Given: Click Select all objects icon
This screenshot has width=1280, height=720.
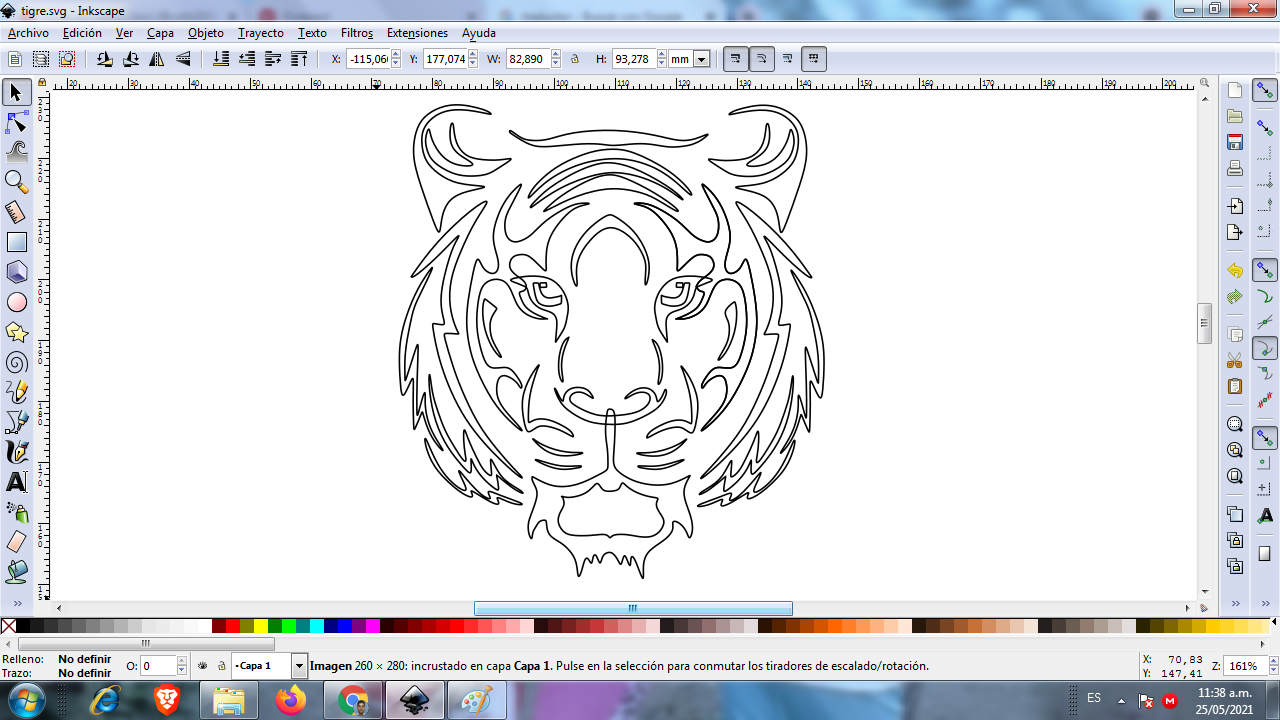Looking at the screenshot, I should 15,59.
